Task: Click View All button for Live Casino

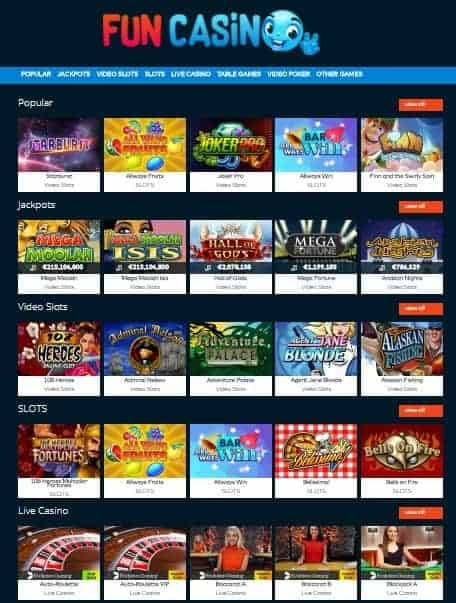Action: (x=421, y=513)
